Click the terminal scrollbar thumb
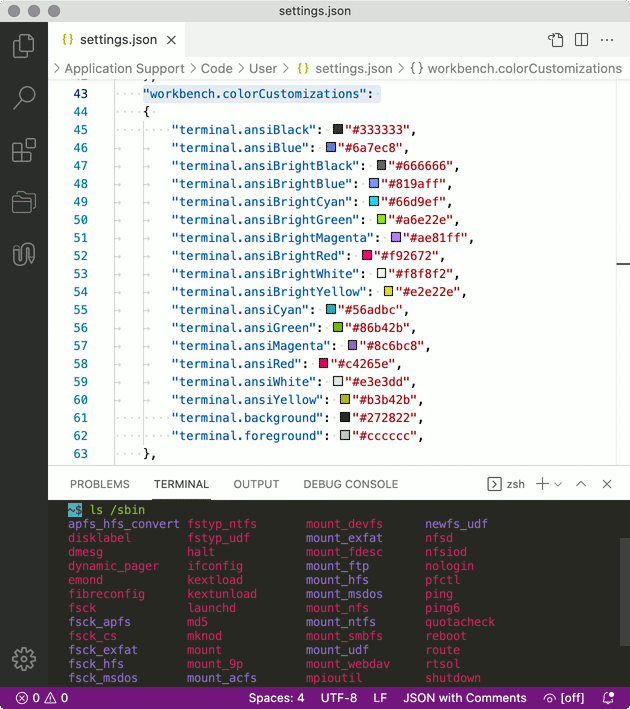 pos(625,590)
